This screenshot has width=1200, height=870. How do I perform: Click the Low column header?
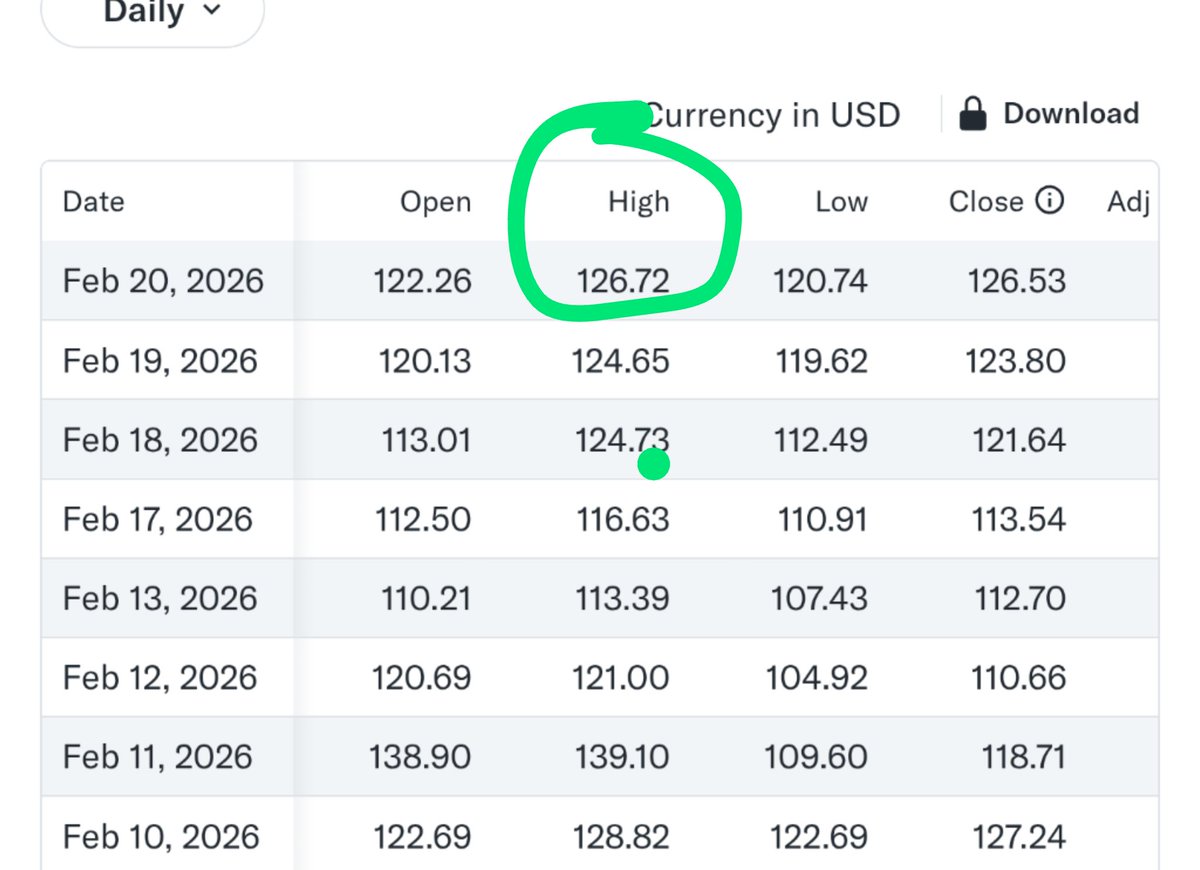[x=841, y=202]
